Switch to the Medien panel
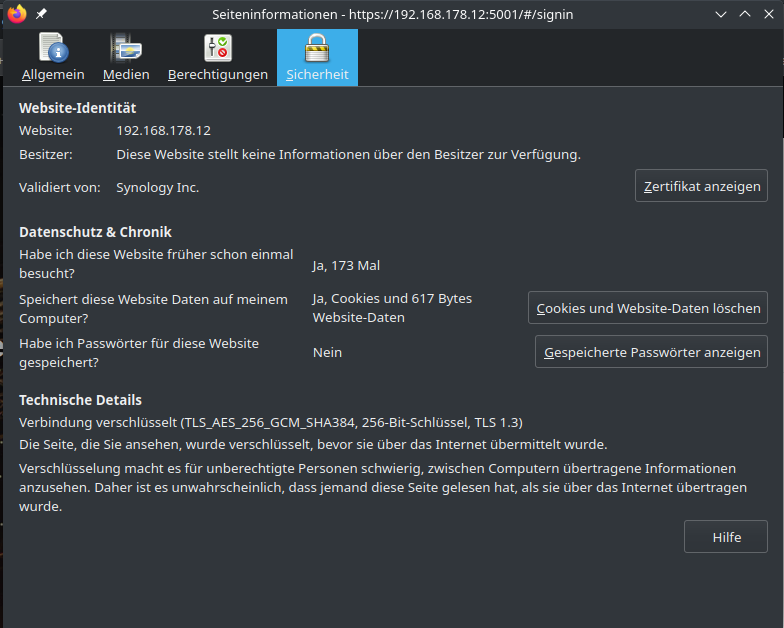This screenshot has width=784, height=628. (126, 58)
